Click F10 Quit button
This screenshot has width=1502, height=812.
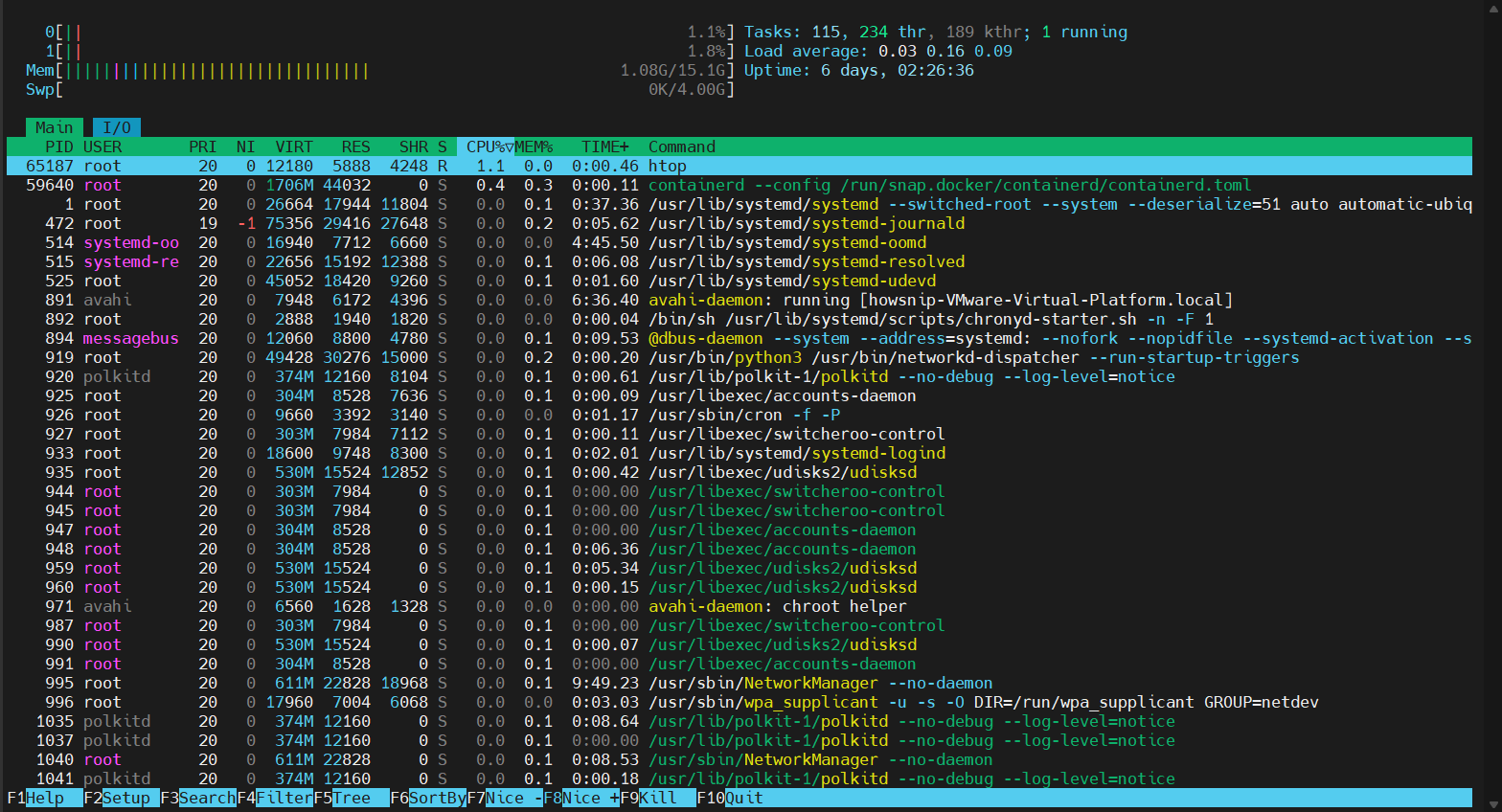(730, 798)
